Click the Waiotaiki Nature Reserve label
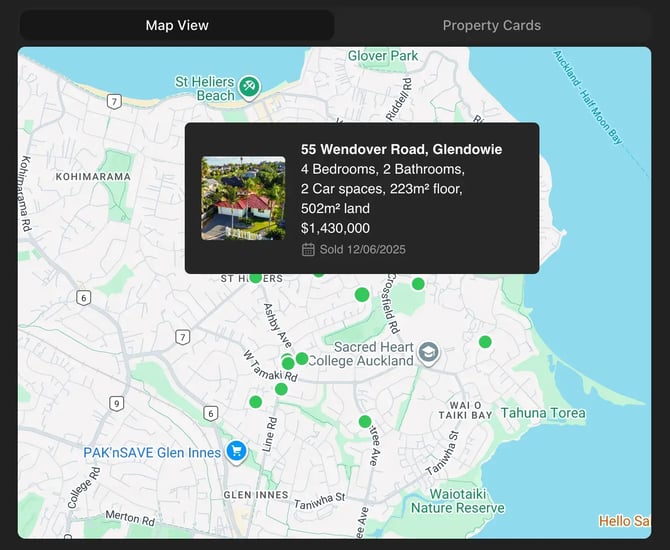Viewport: 670px width, 550px height. pyautogui.click(x=458, y=501)
